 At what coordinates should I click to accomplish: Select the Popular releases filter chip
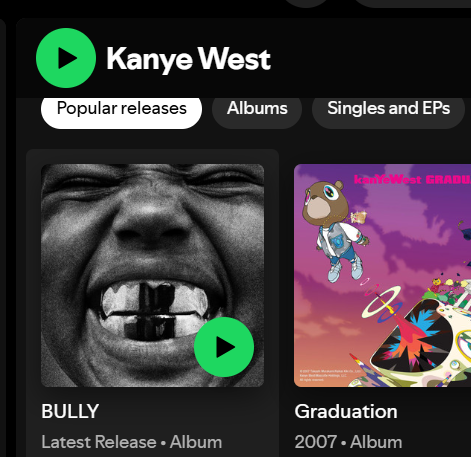pos(121,109)
